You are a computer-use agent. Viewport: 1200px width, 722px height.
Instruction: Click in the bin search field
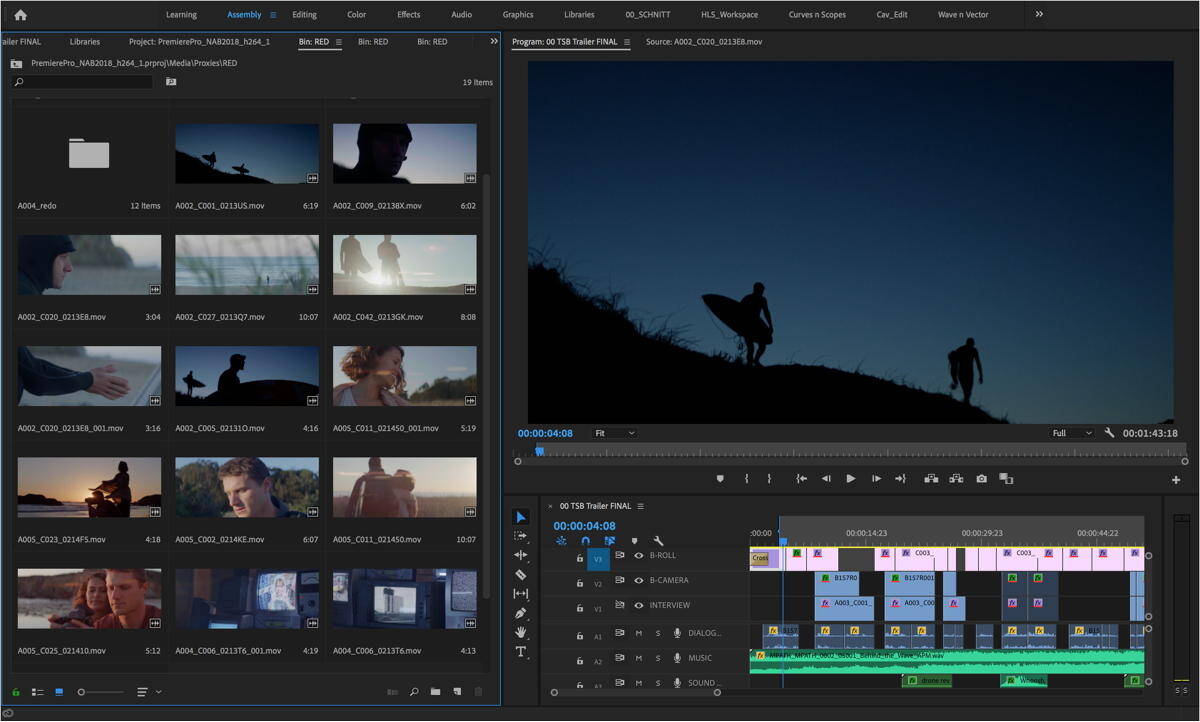(x=83, y=82)
